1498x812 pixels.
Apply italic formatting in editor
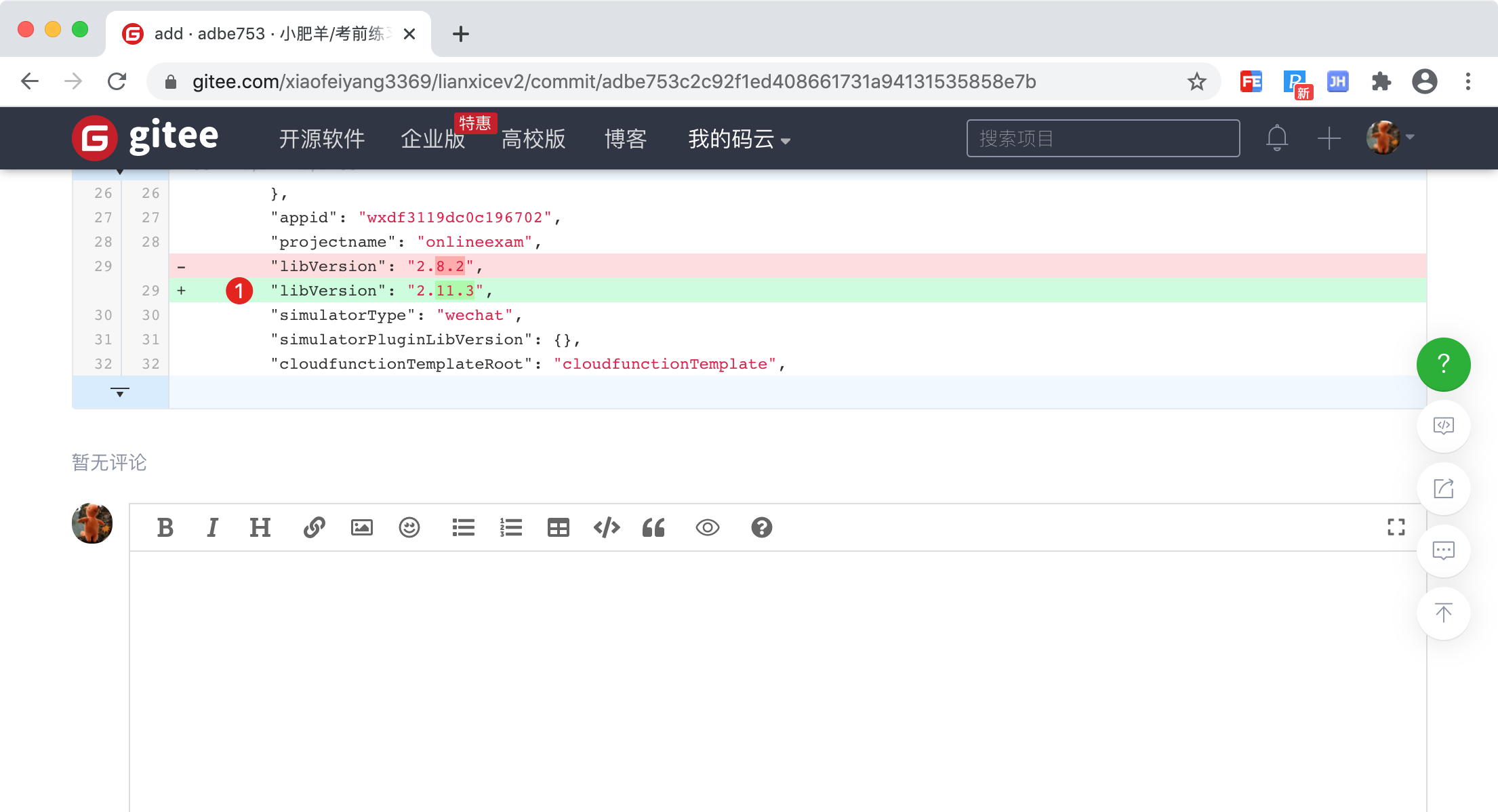212,527
